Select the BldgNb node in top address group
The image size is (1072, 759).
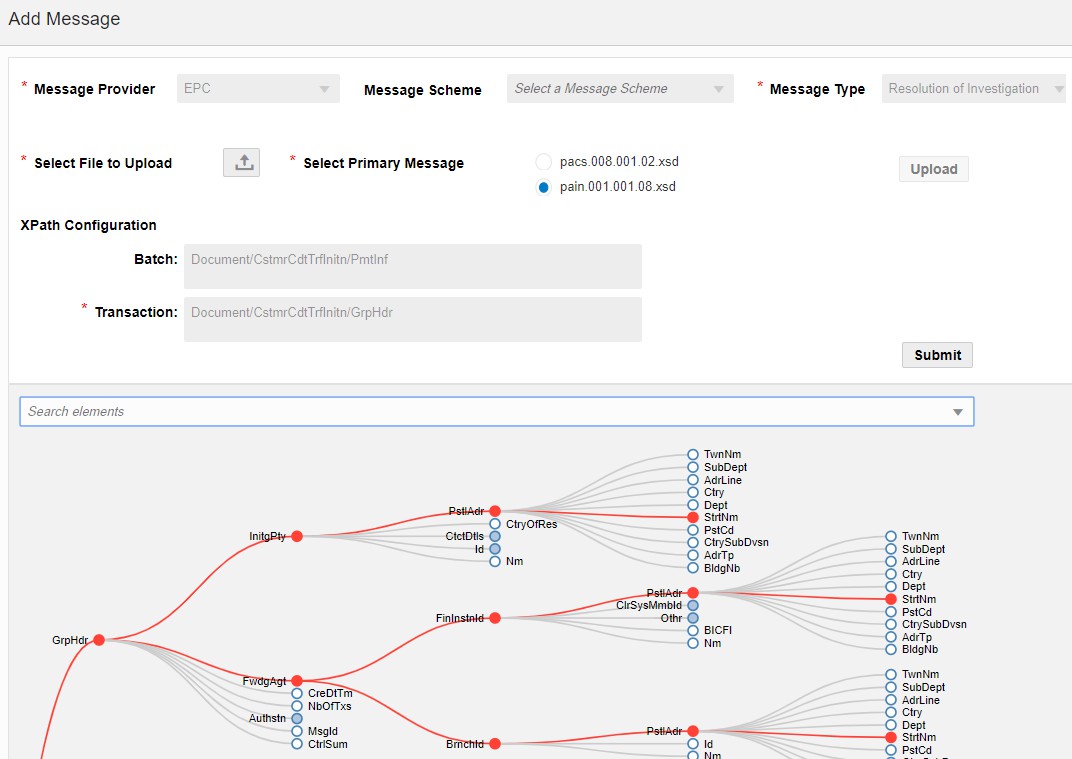coord(693,568)
